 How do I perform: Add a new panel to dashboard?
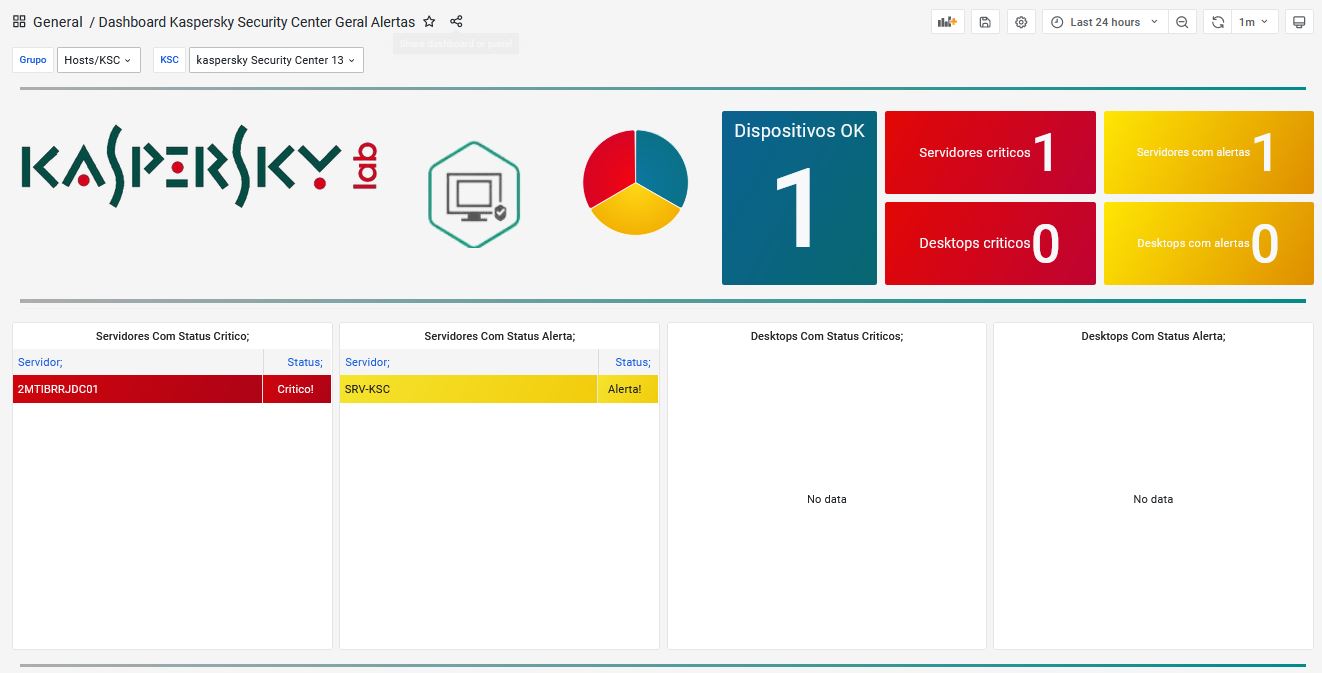tap(947, 22)
